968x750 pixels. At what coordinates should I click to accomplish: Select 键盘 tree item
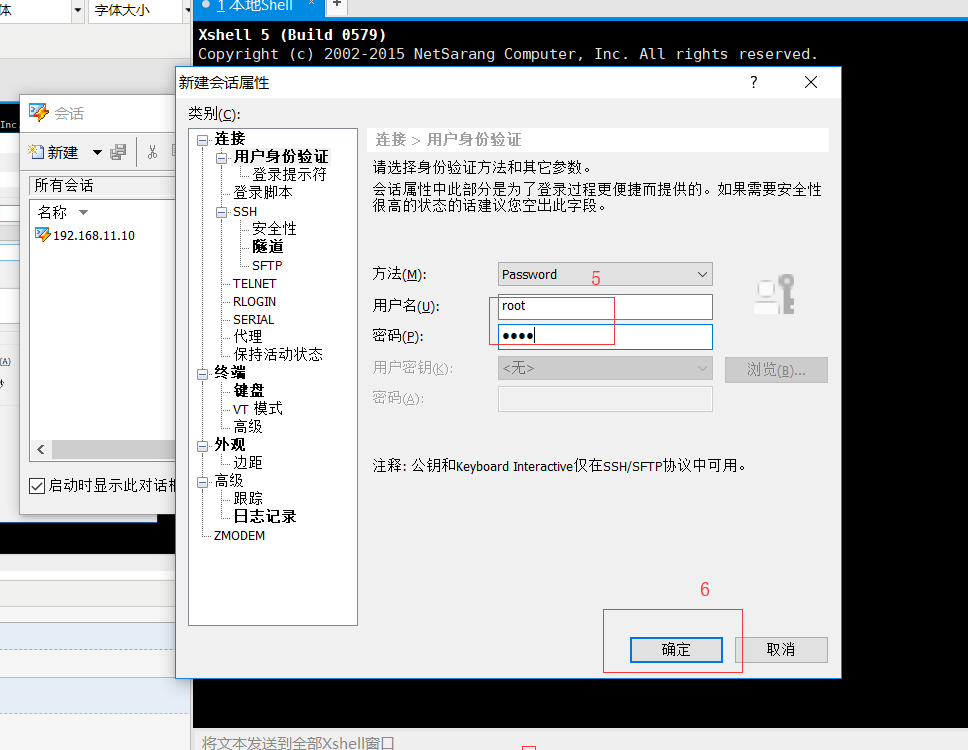tap(249, 391)
